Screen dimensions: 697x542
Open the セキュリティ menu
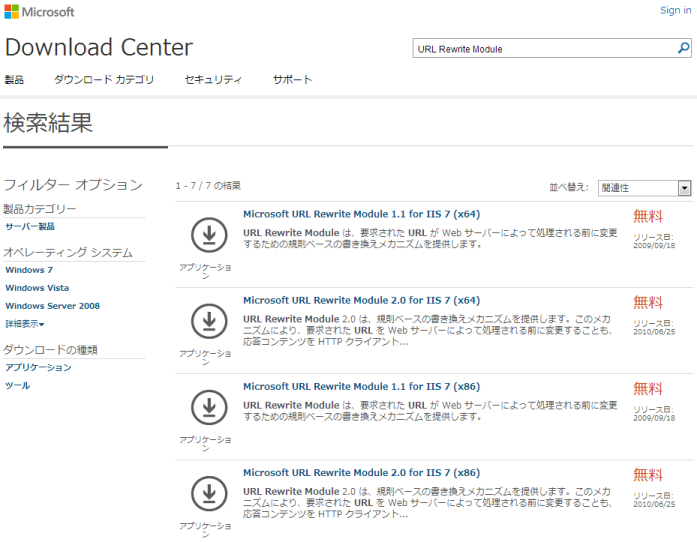(213, 80)
